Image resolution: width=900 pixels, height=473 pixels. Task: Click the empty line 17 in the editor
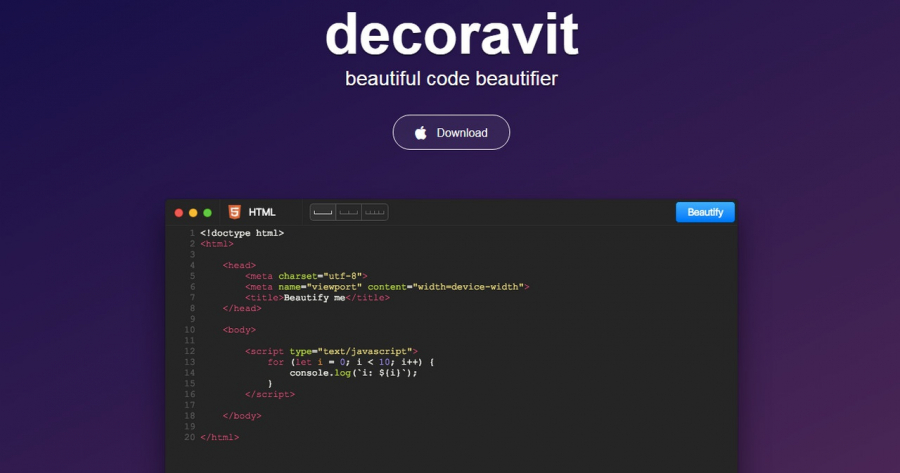coord(468,405)
